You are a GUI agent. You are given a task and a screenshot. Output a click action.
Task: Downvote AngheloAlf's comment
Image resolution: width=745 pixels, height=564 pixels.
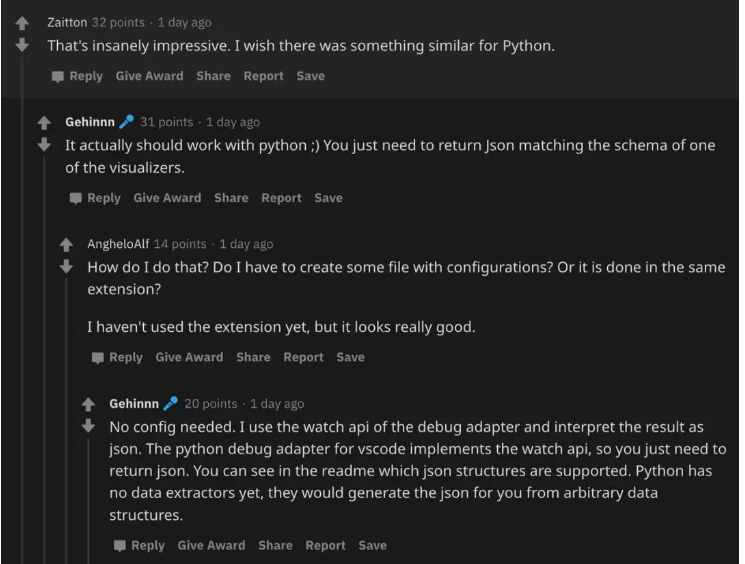tap(66, 267)
